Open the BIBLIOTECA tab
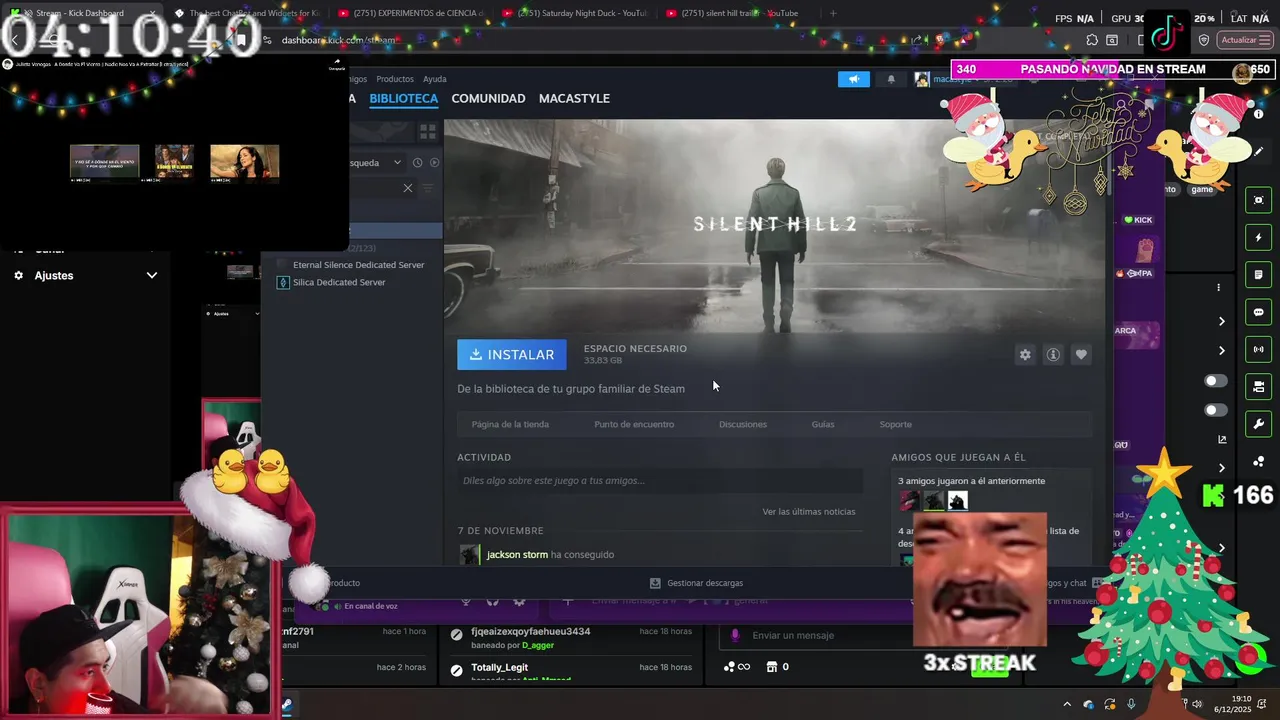Viewport: 1280px width, 720px height. point(404,98)
